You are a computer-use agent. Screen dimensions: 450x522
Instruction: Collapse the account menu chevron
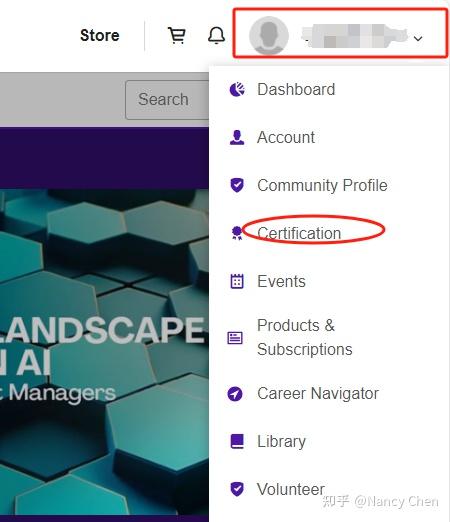(418, 38)
